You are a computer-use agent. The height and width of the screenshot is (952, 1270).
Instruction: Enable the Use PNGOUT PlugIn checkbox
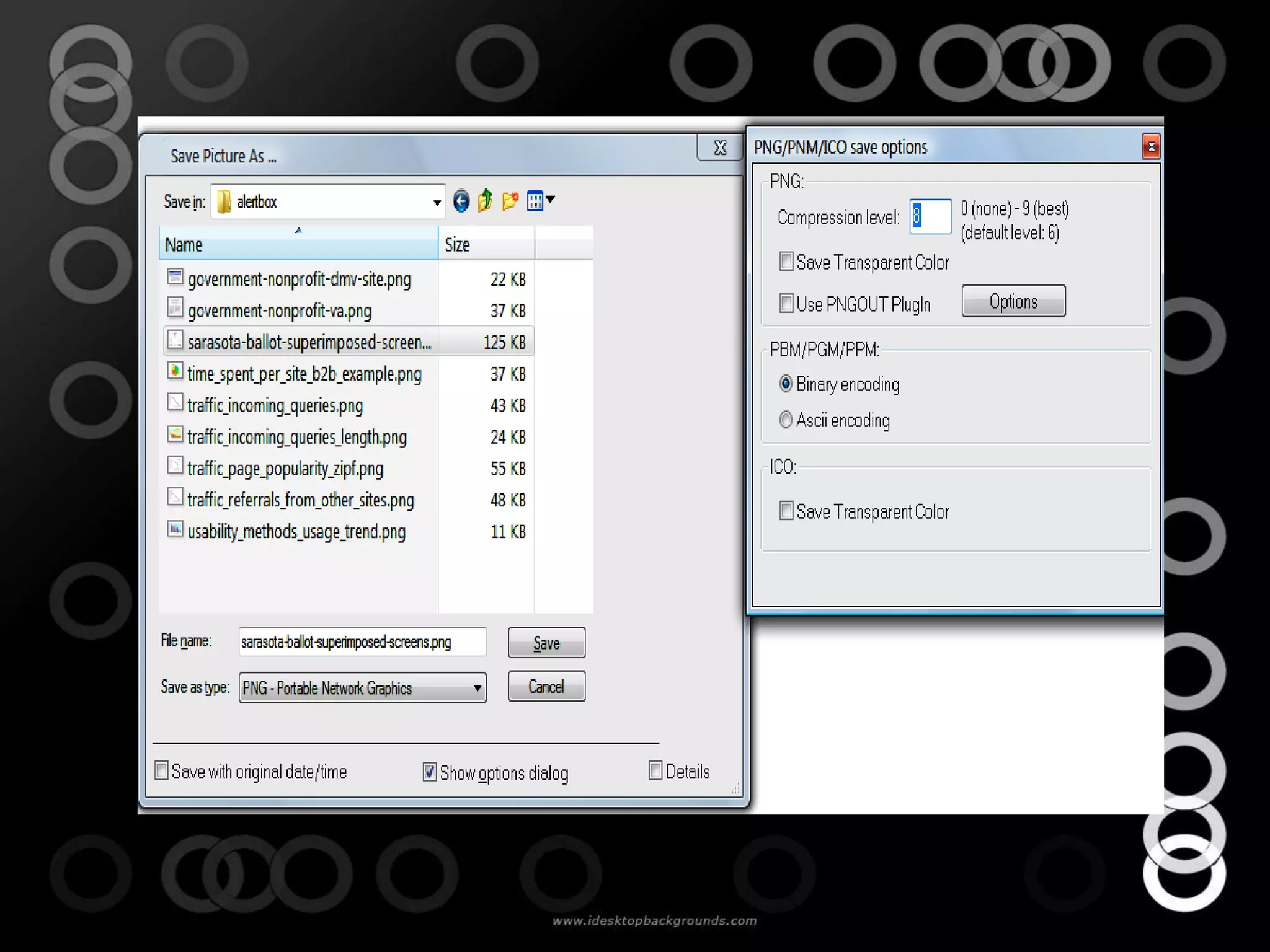pyautogui.click(x=786, y=303)
